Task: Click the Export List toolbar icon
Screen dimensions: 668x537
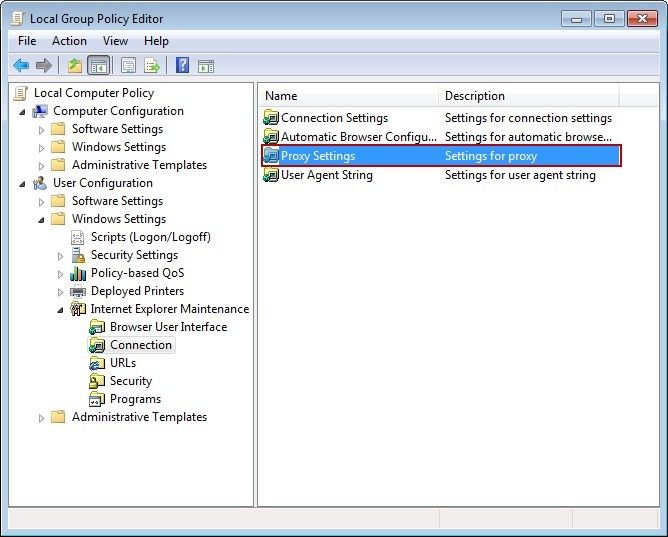Action: point(152,66)
